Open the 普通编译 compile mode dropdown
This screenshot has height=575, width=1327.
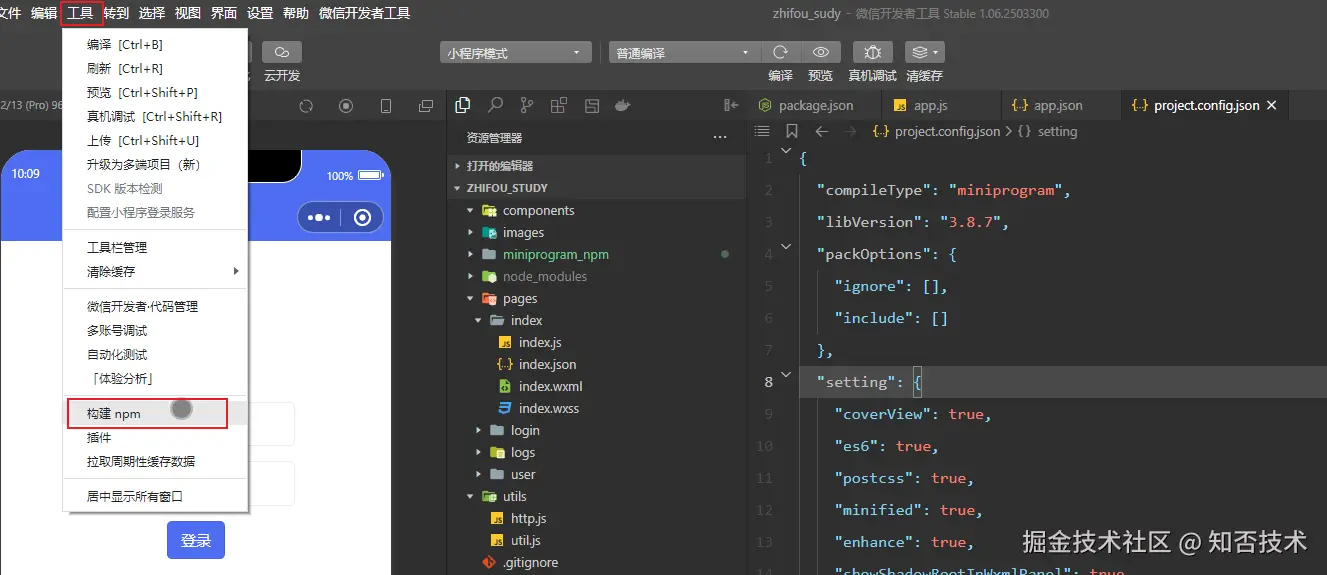click(684, 53)
